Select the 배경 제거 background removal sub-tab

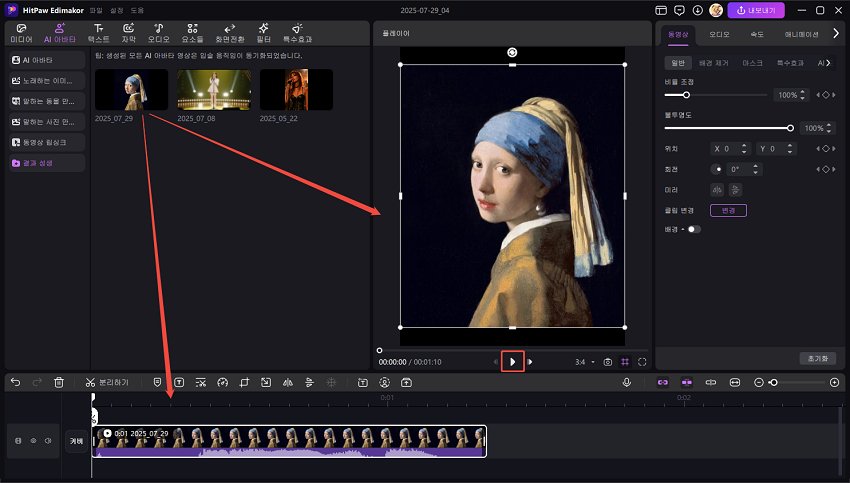[713, 63]
